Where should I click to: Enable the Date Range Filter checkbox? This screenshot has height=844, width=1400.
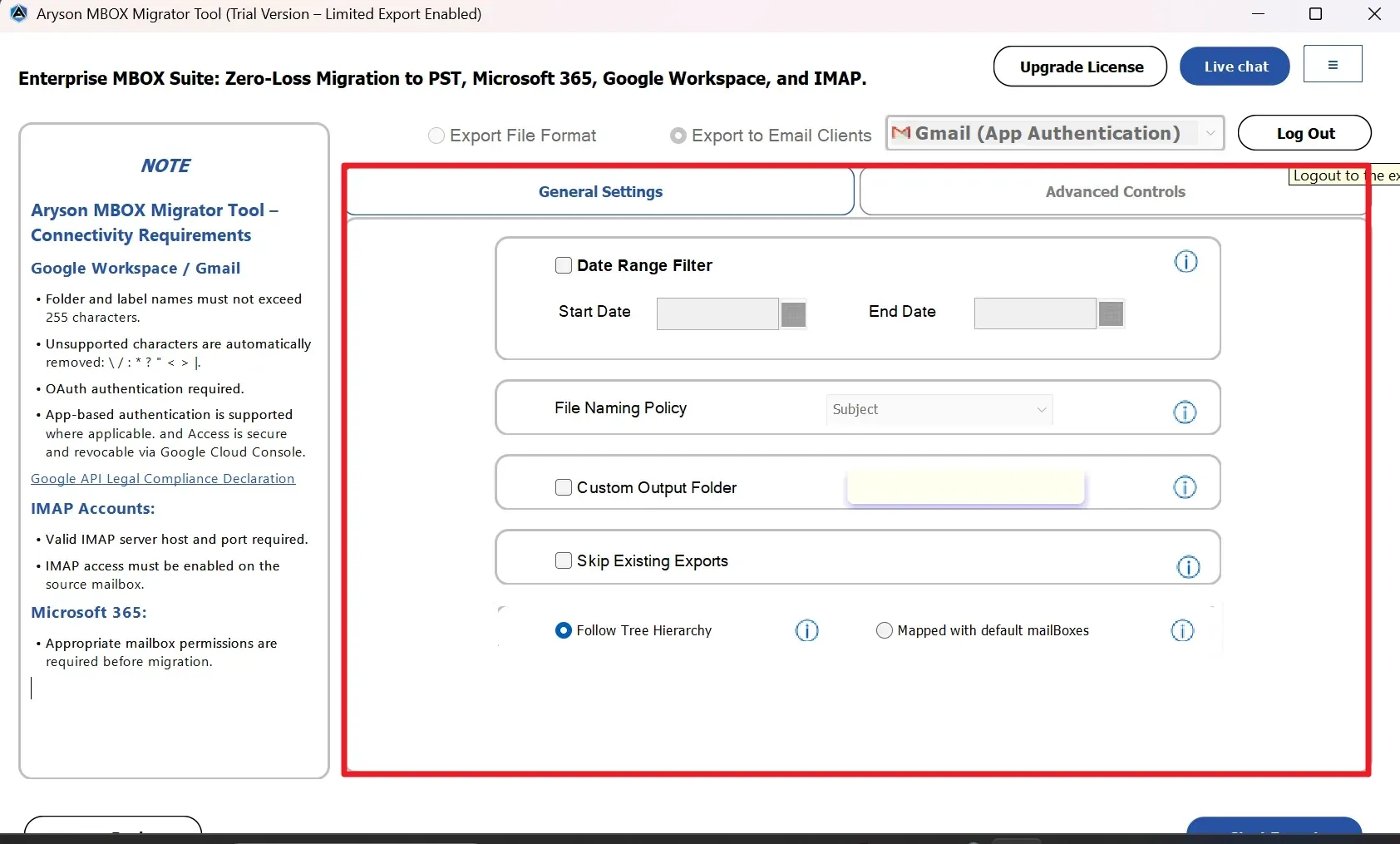(x=564, y=265)
